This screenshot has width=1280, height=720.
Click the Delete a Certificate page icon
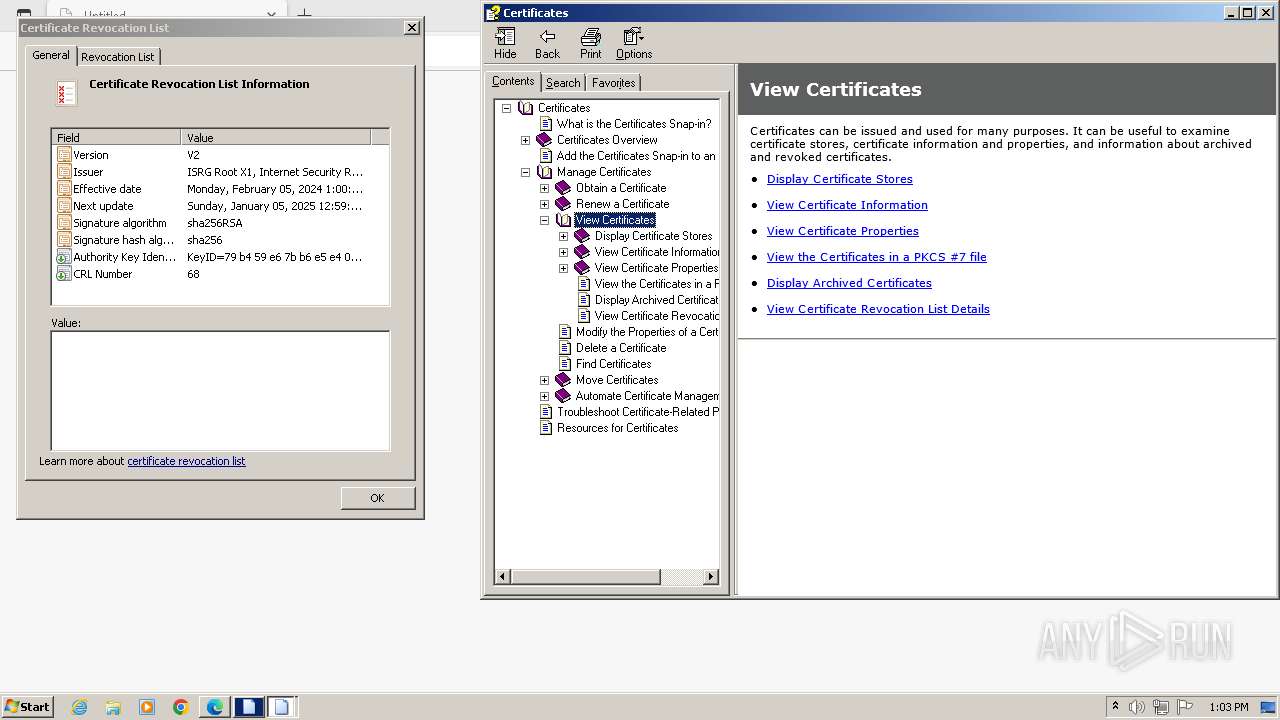click(565, 348)
